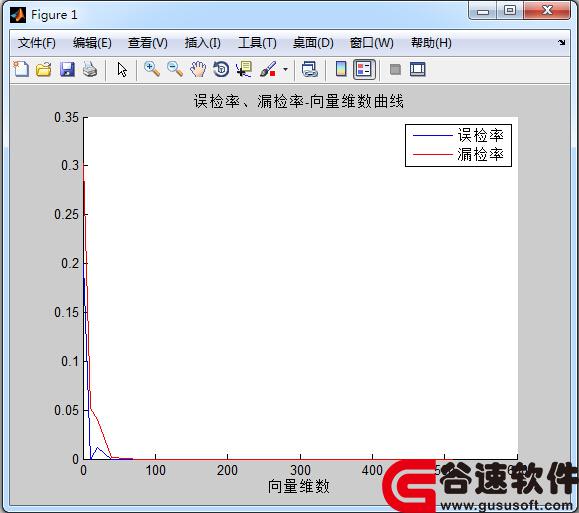Select the Rotate 3D tool

[221, 69]
